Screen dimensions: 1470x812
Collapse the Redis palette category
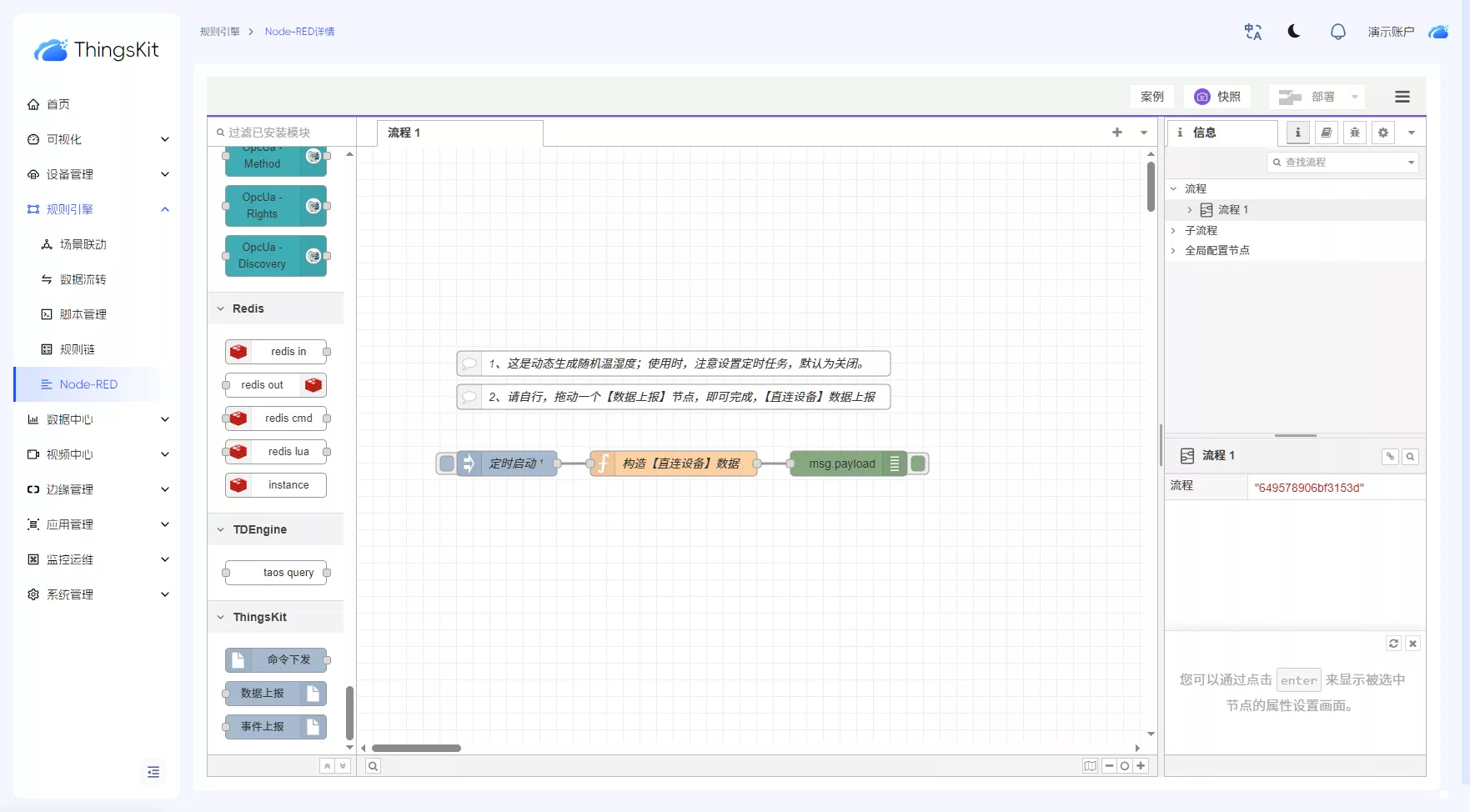[x=275, y=308]
